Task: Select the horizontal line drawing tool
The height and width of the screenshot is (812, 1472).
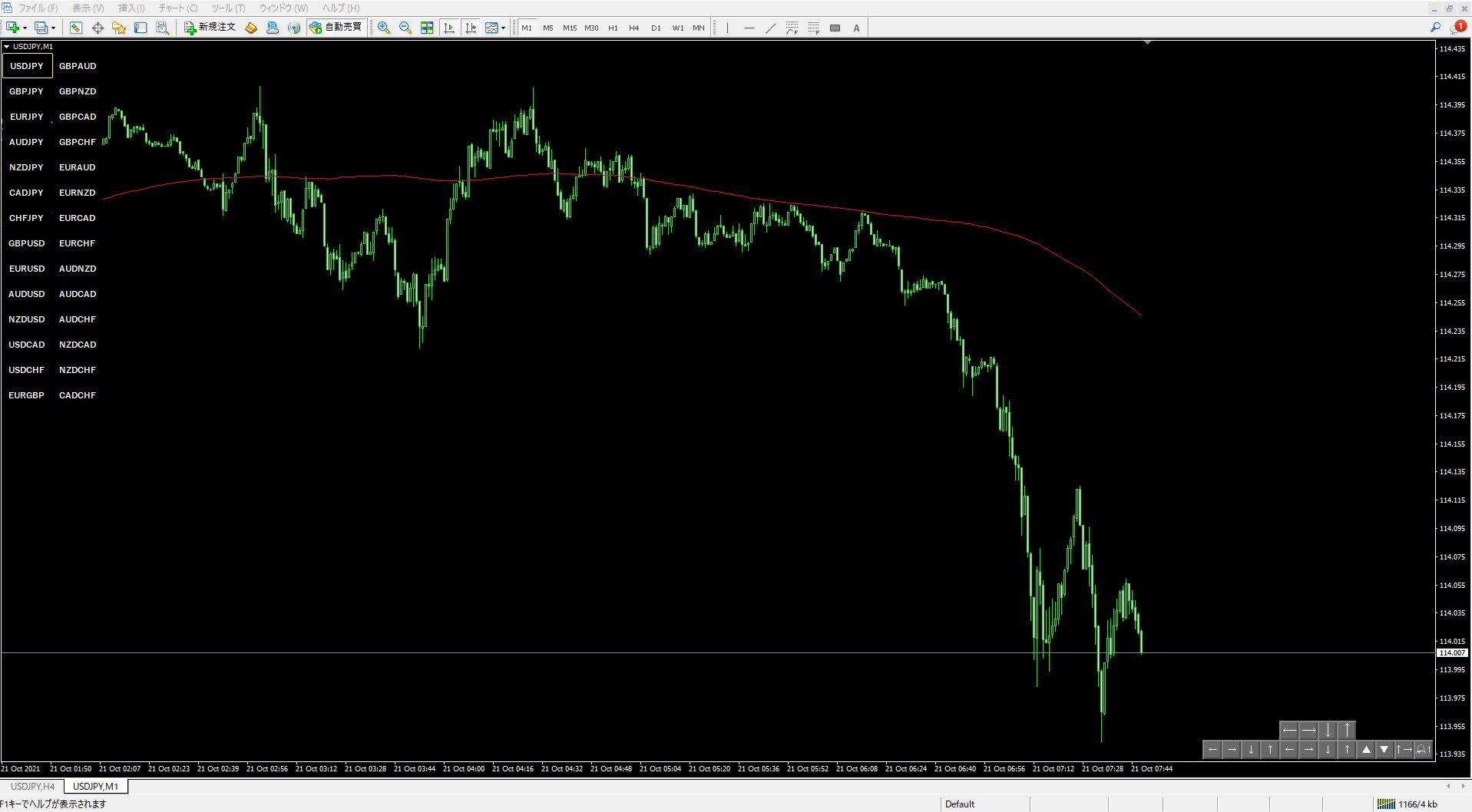Action: tap(749, 28)
